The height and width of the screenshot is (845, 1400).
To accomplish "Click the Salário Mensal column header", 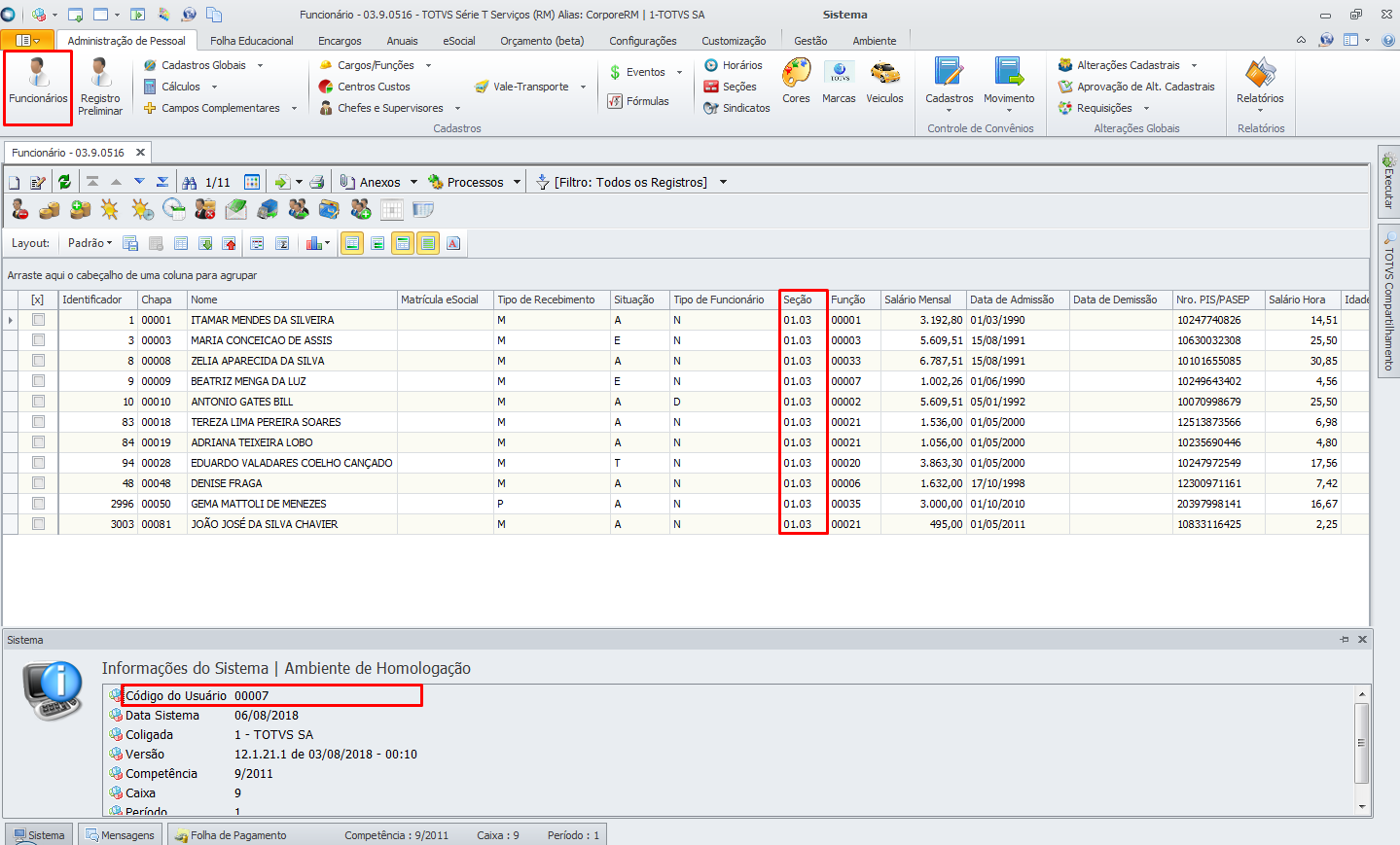I will click(x=916, y=299).
